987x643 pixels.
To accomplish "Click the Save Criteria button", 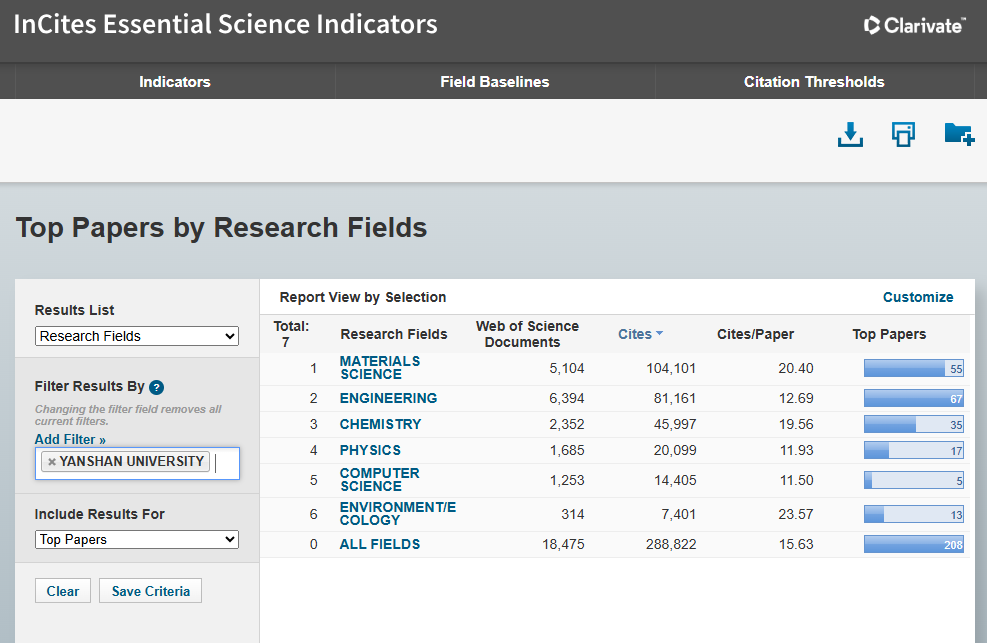I will click(150, 591).
